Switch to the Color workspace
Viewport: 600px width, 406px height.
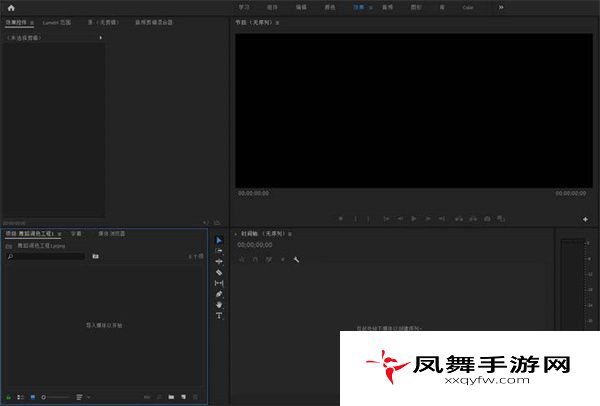(468, 7)
